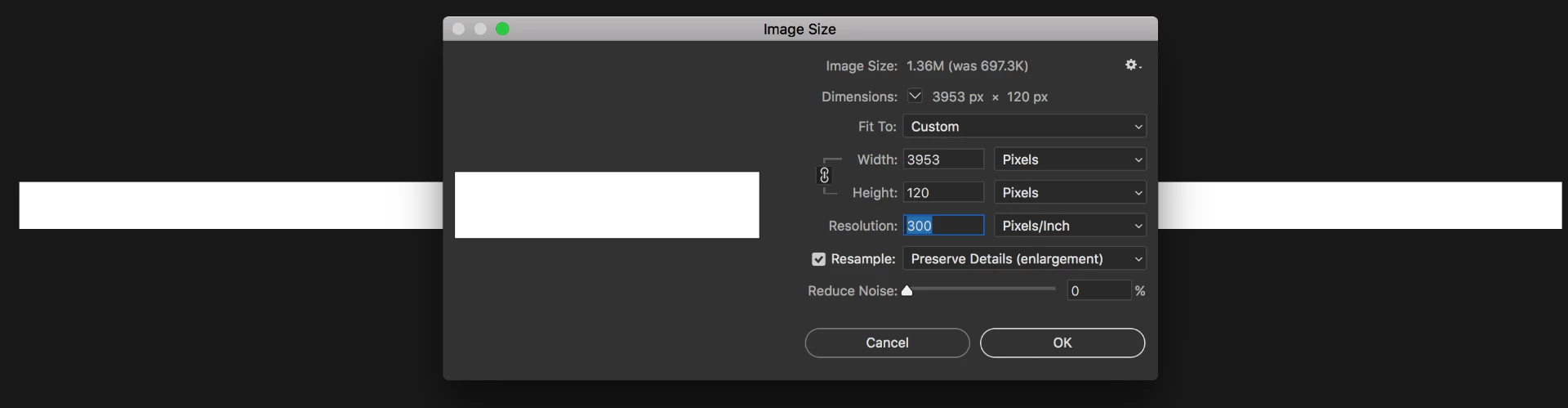Viewport: 1568px width, 408px height.
Task: Click the Reduce Noise slider handle
Action: [x=906, y=290]
